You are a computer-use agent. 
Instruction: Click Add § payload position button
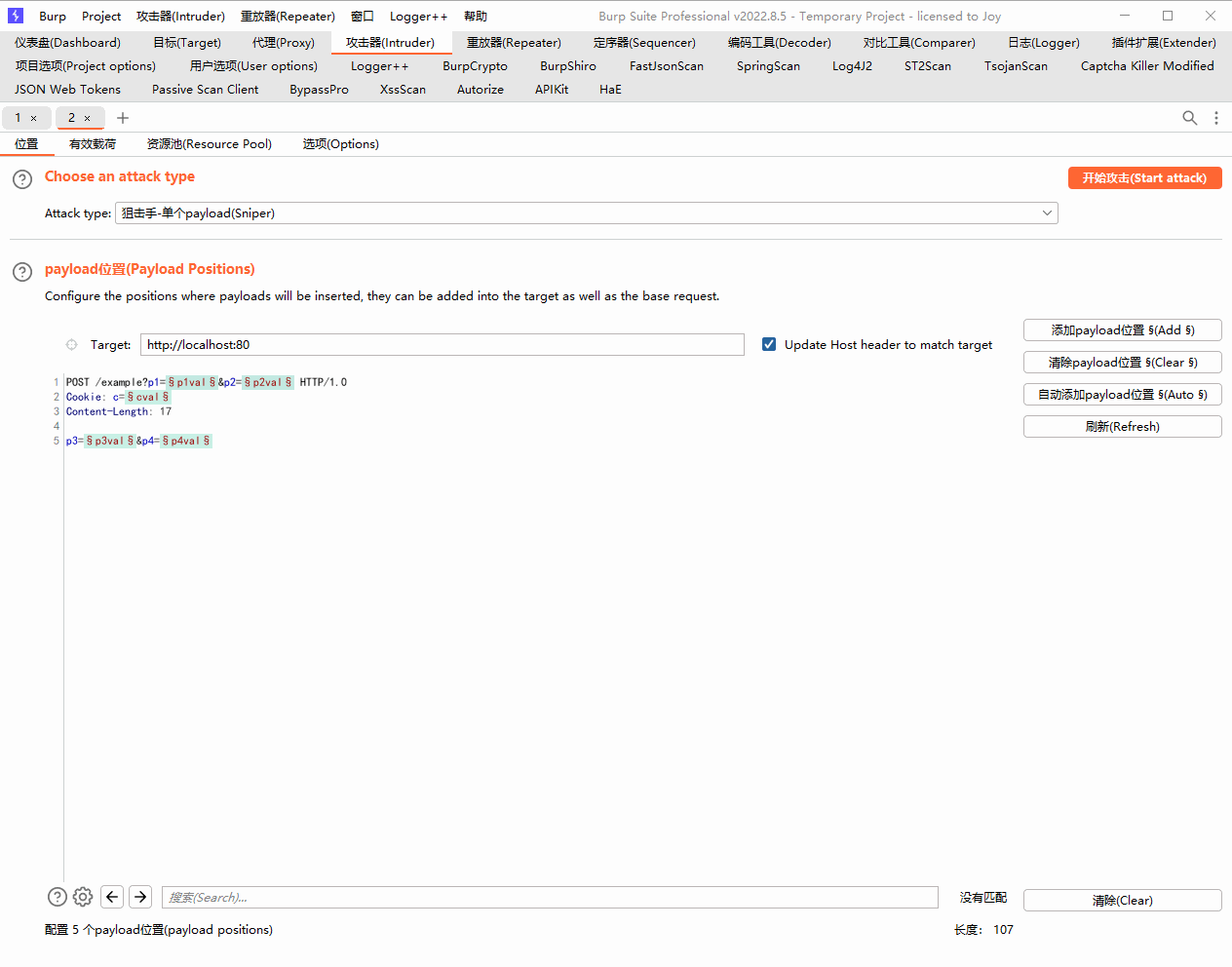click(1123, 330)
